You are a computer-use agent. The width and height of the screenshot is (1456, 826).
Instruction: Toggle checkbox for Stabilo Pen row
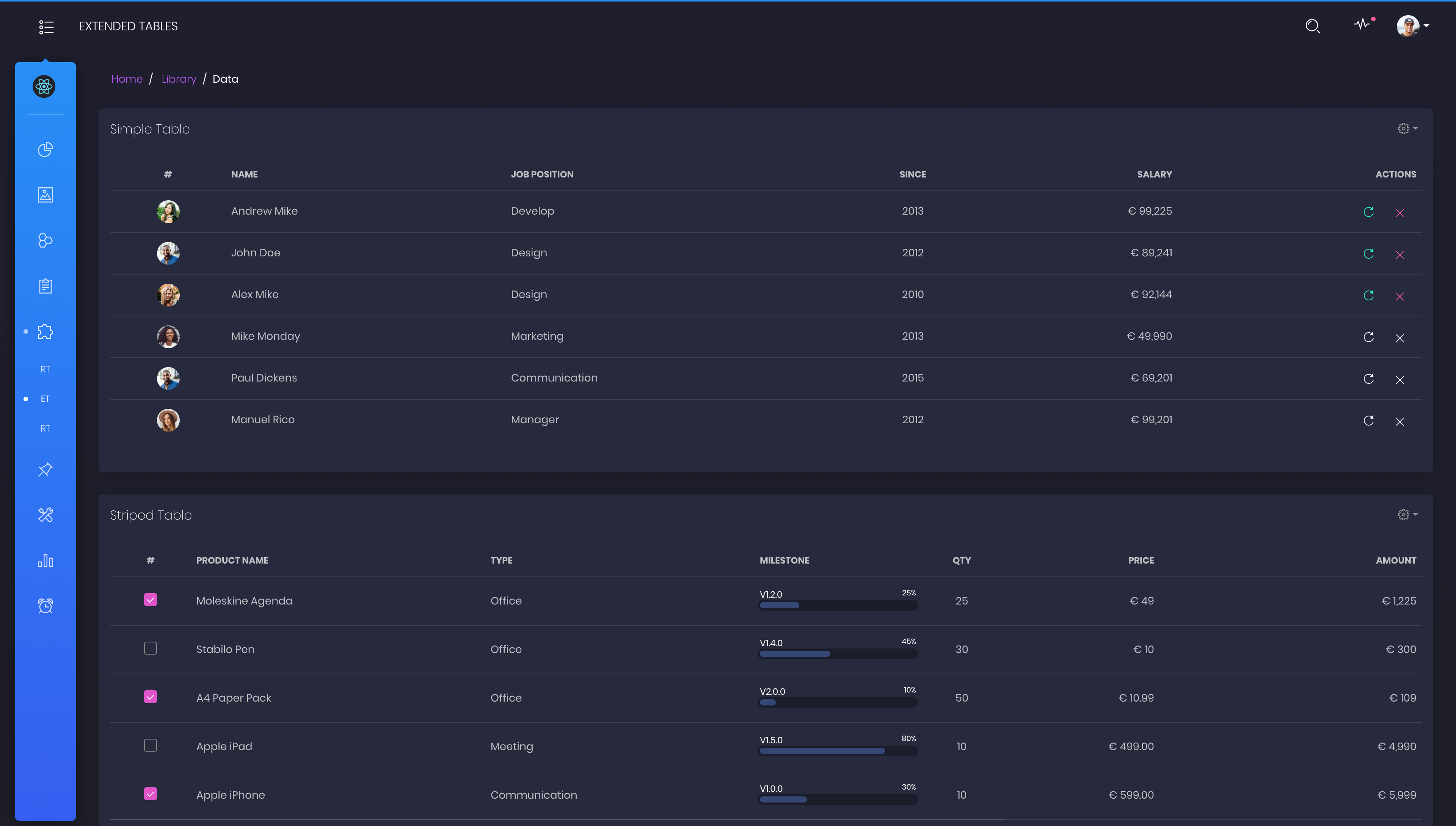150,649
